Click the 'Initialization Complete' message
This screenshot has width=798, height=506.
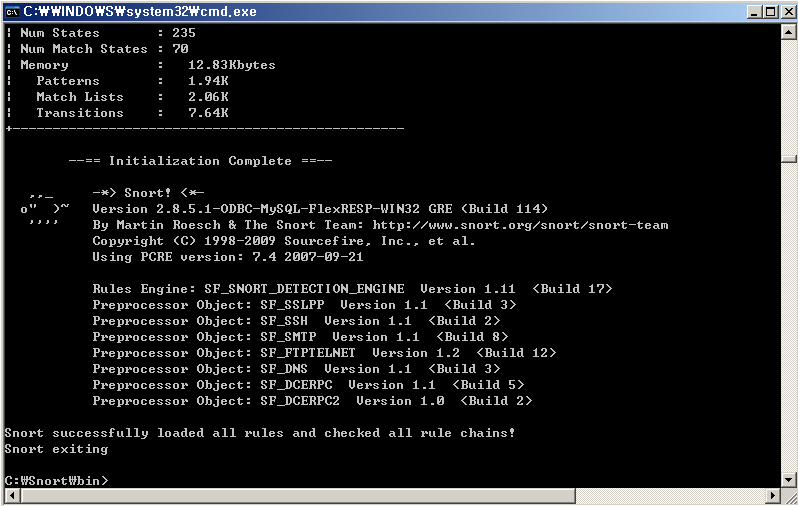(x=200, y=161)
